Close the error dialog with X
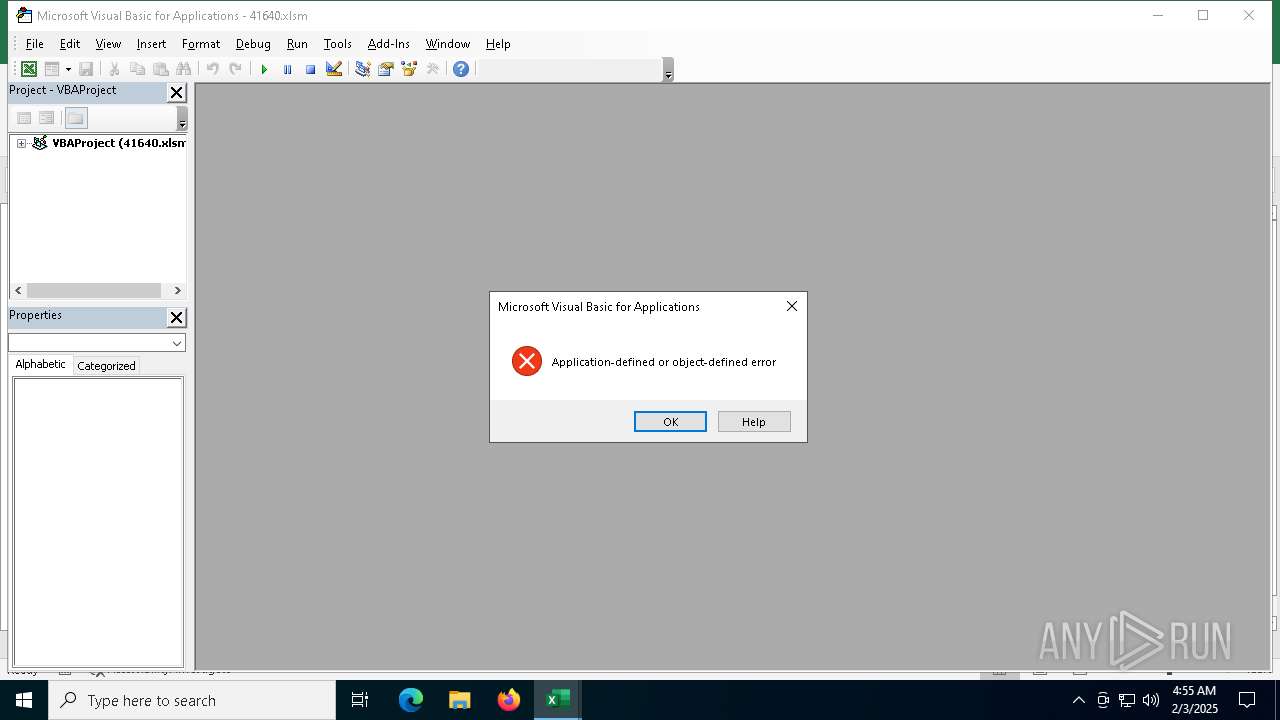This screenshot has width=1280, height=720. (792, 306)
